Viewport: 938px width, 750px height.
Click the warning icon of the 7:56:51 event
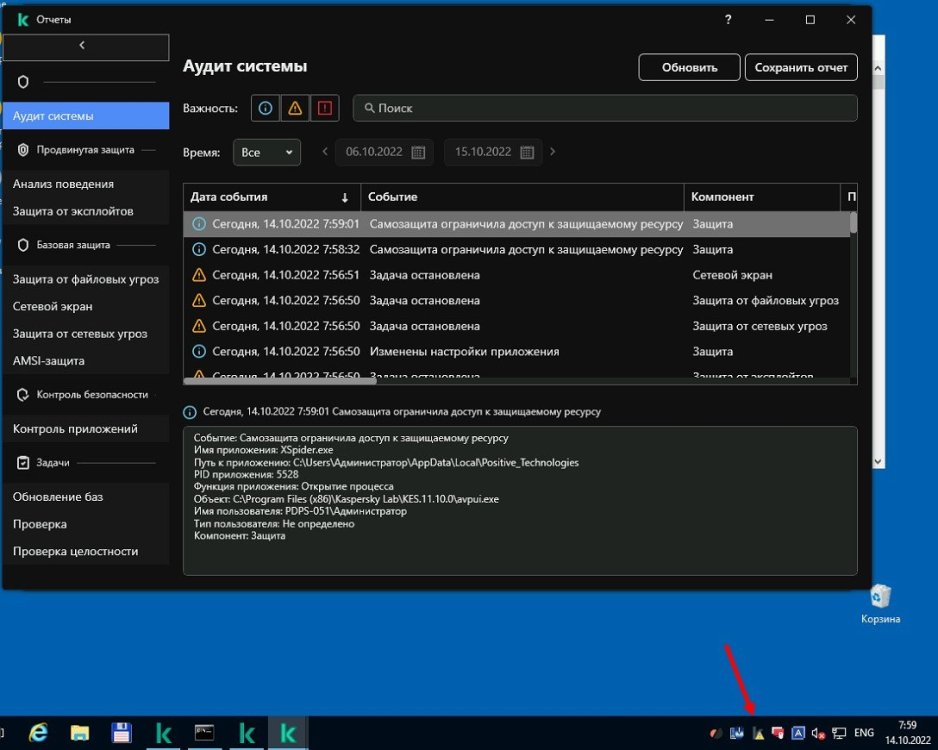point(199,275)
